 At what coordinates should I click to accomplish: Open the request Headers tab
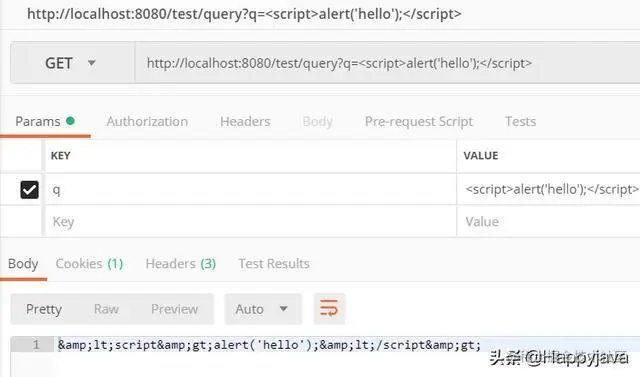245,121
